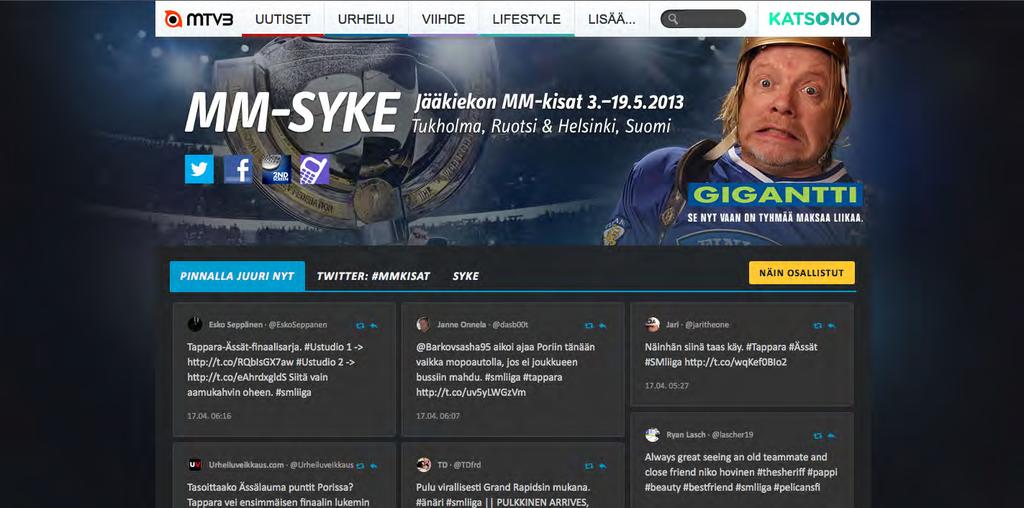This screenshot has width=1024, height=508.
Task: Open the Viihde menu
Action: (x=443, y=19)
